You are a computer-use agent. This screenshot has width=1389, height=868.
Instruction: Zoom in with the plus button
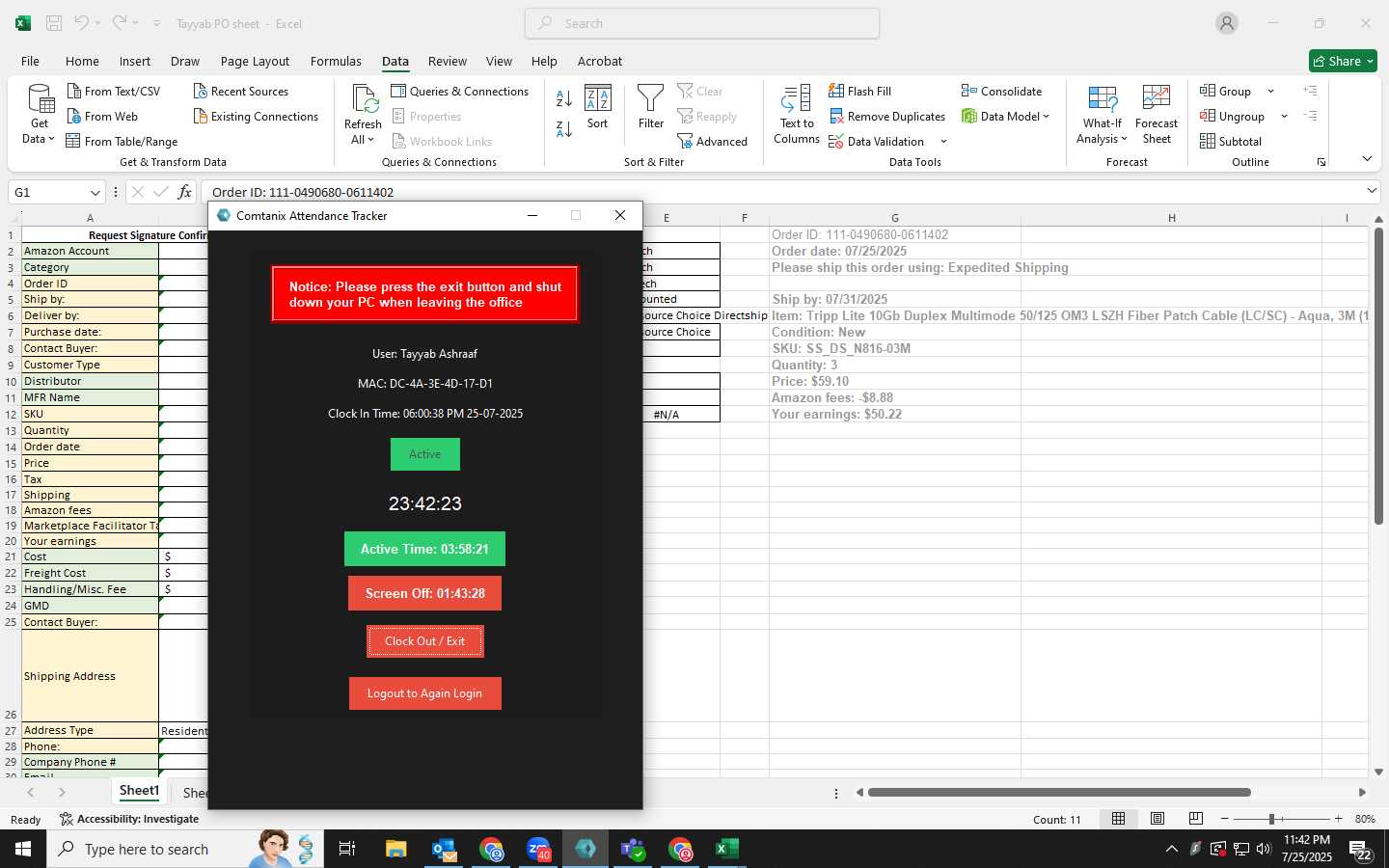coord(1338,819)
